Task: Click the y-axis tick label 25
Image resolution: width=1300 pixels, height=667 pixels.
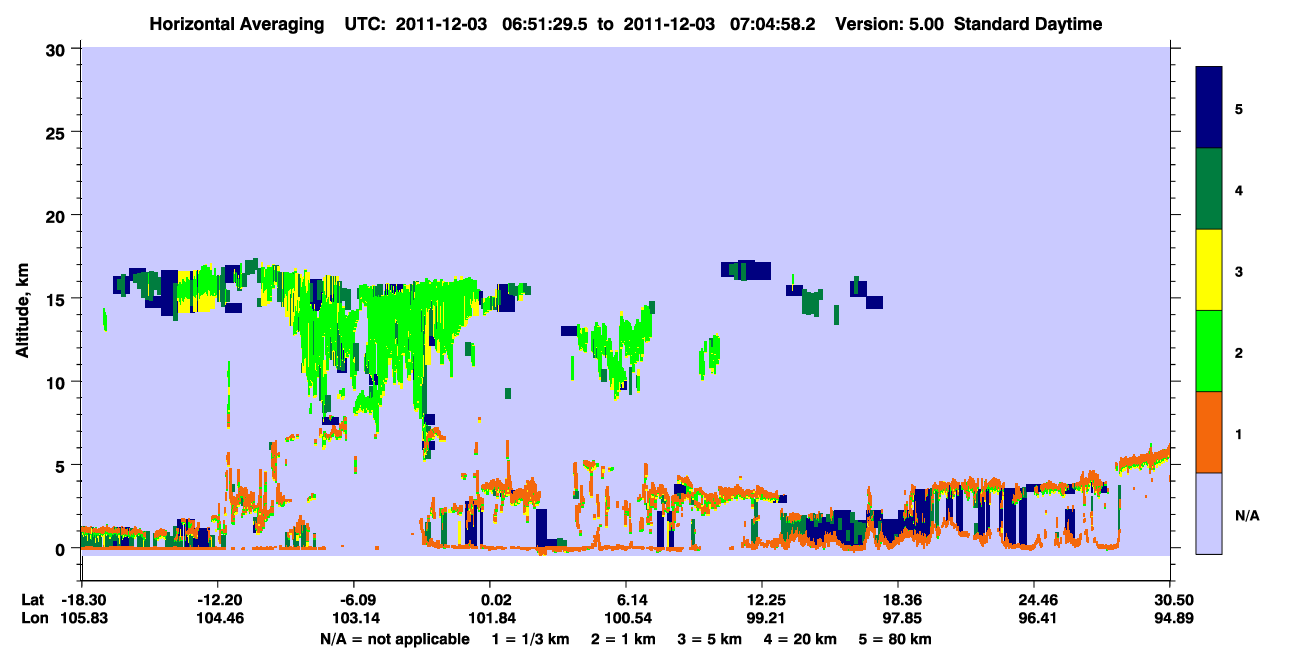Action: (x=58, y=132)
